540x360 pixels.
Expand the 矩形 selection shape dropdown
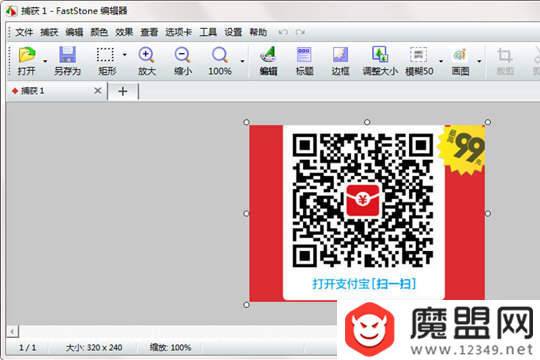(125, 54)
